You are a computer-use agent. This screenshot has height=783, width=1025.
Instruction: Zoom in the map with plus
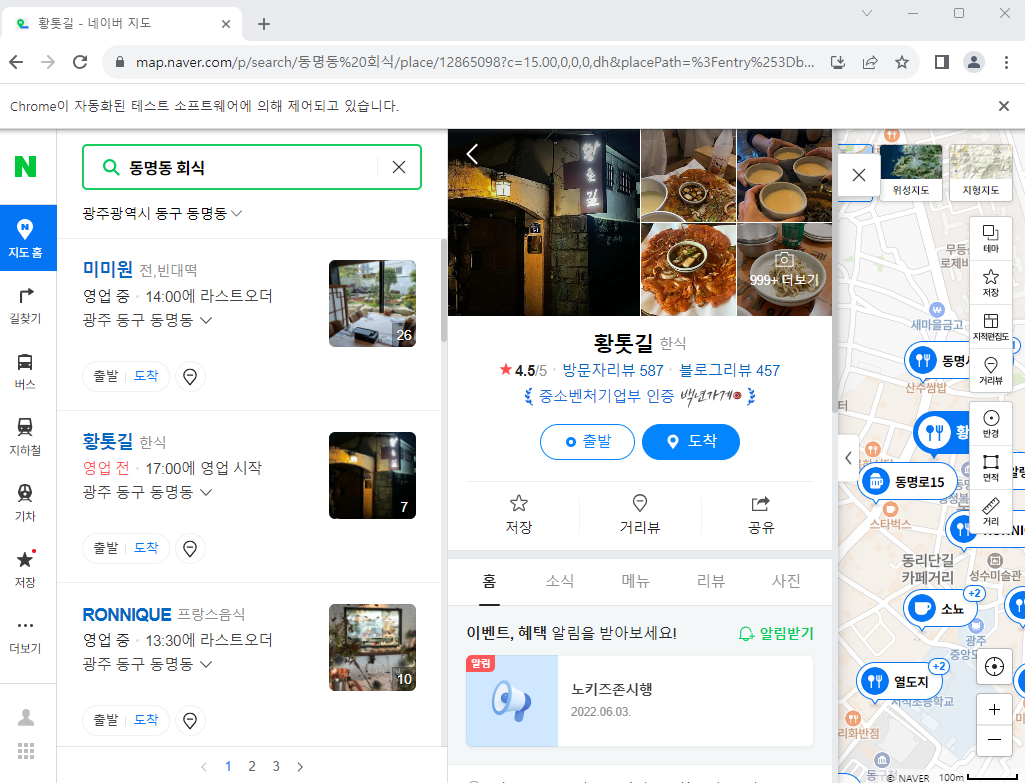994,710
